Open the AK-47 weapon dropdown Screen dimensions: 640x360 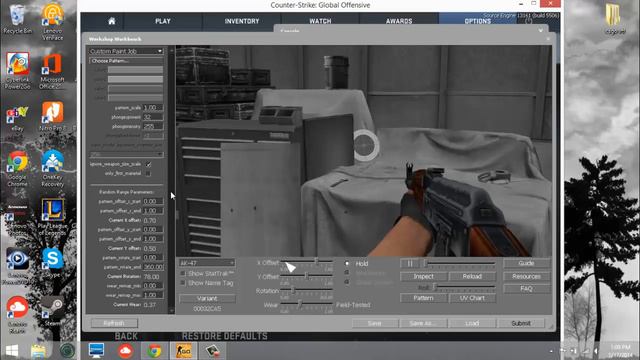coord(207,263)
